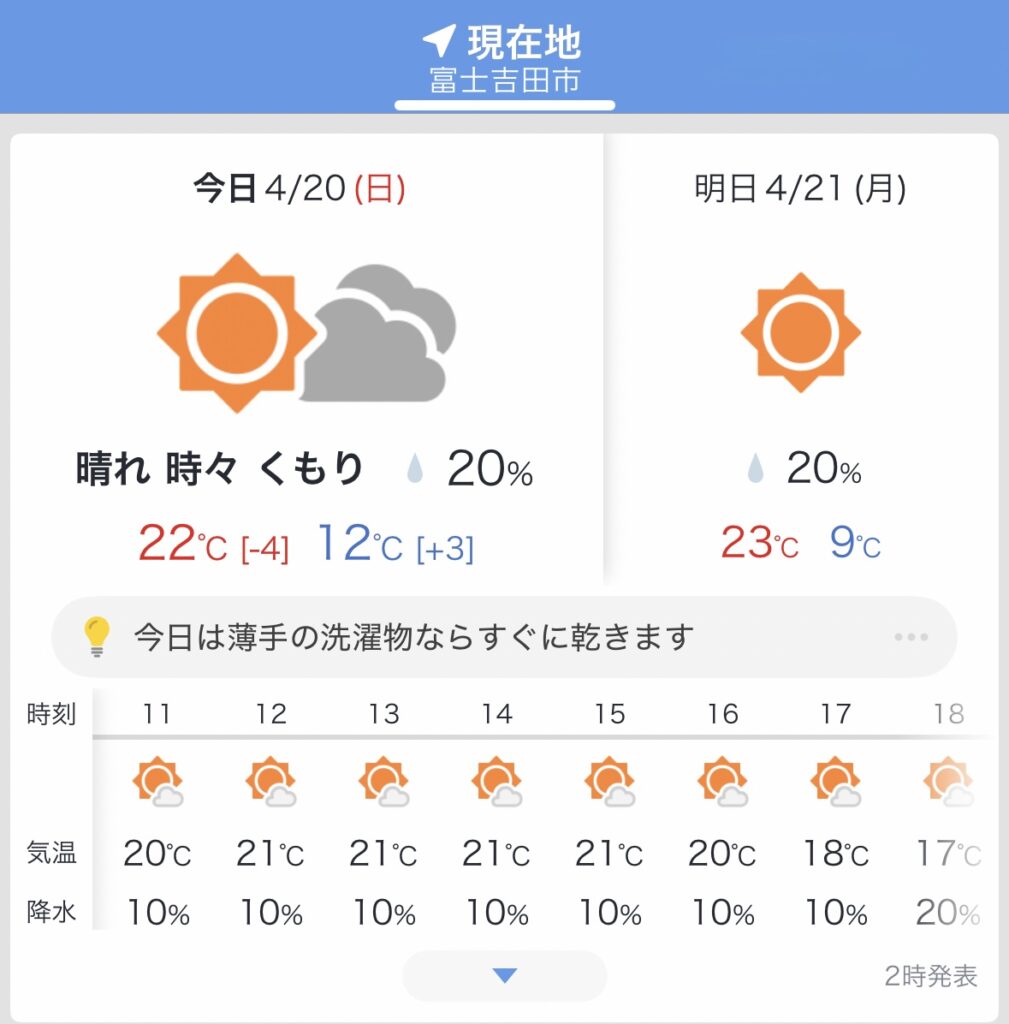Tap the 2時発表 update time label
This screenshot has height=1024, width=1009.
(931, 976)
